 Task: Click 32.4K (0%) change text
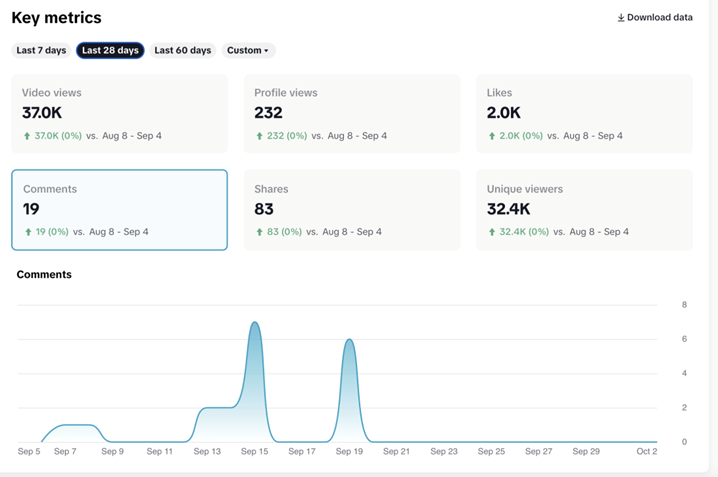(x=524, y=232)
